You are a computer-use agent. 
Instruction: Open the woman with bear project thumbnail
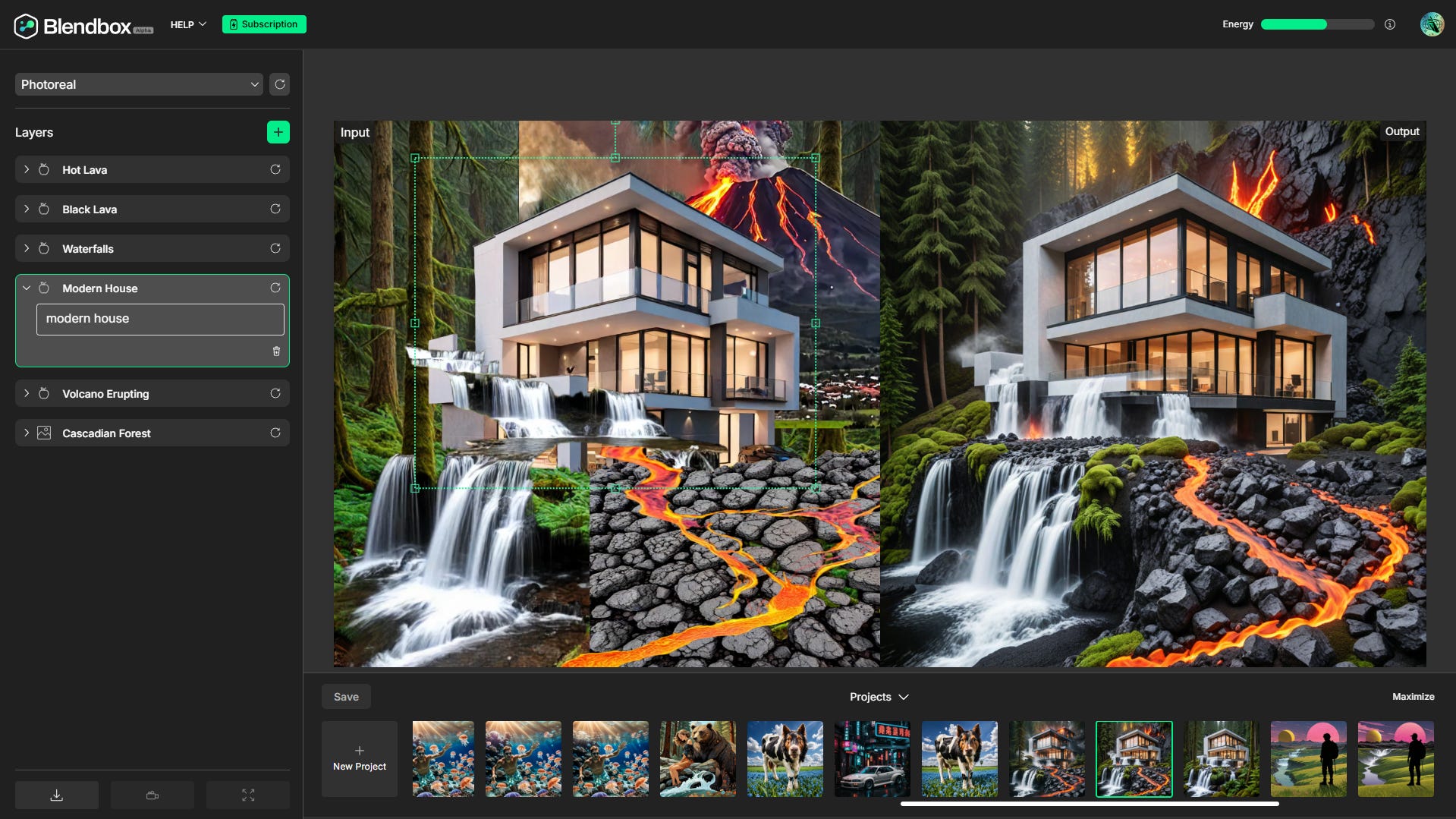click(698, 759)
